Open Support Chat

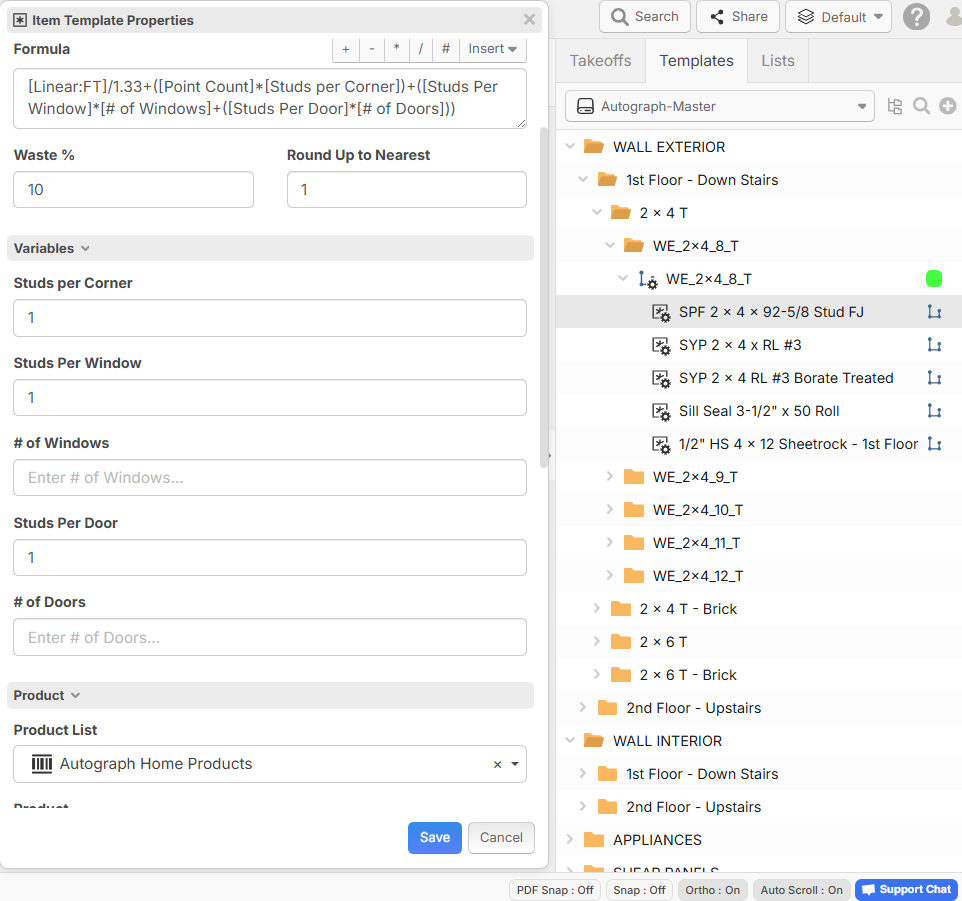click(x=906, y=890)
